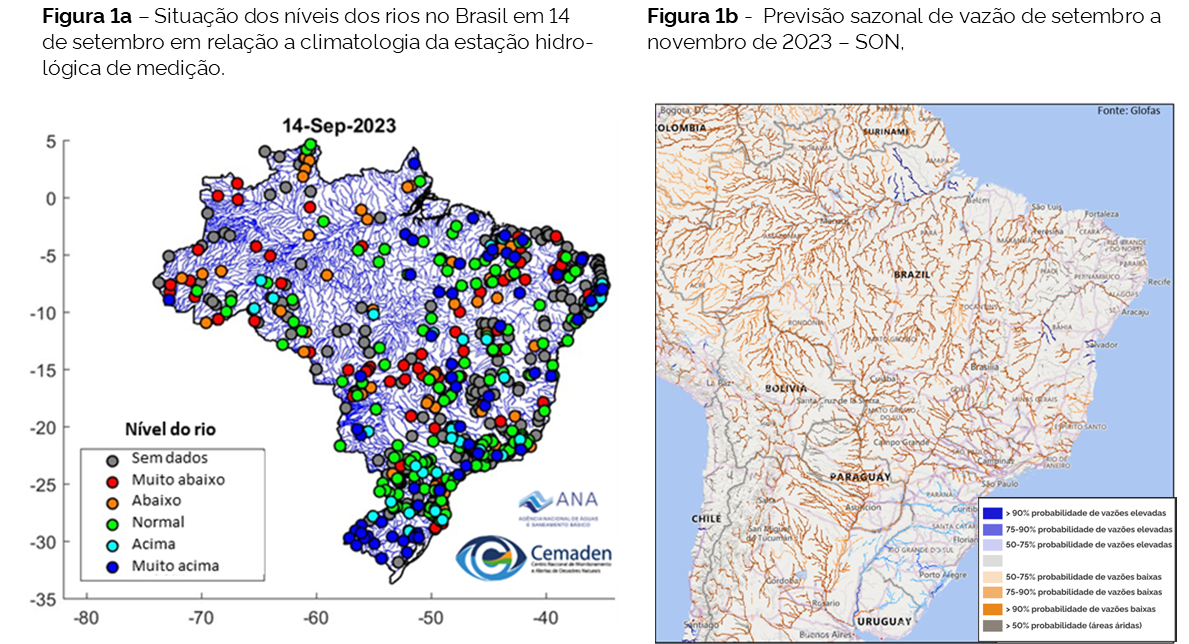The width and height of the screenshot is (1189, 644).
Task: Select the cyan 'Acima' legend dot
Action: tap(113, 545)
